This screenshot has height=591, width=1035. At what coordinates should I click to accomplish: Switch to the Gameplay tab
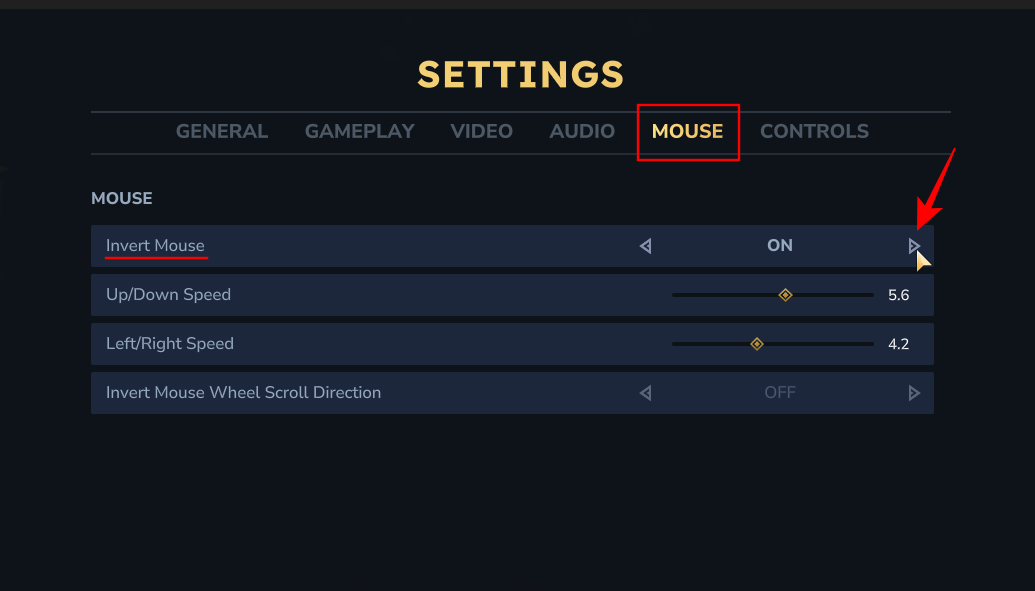[x=359, y=132]
